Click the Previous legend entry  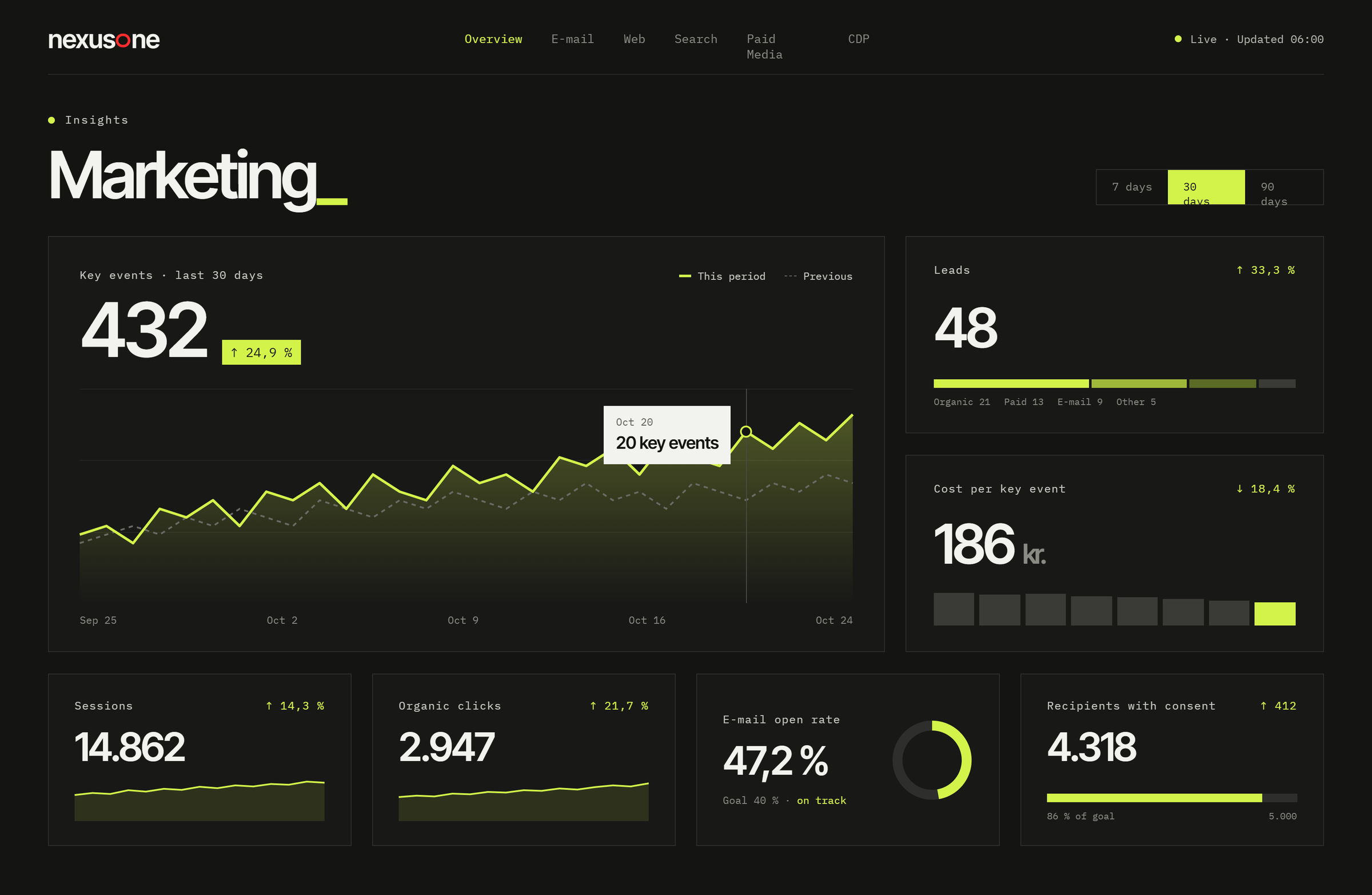coord(817,276)
